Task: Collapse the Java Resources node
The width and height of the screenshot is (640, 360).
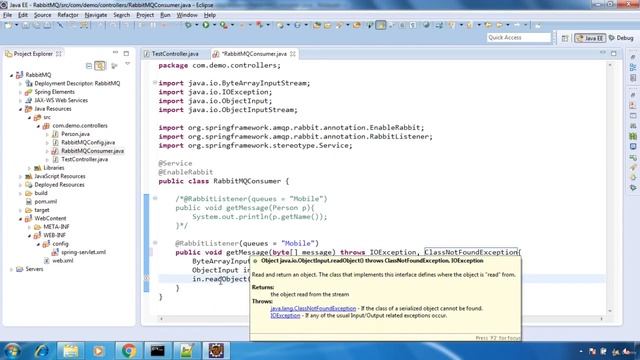Action: (x=20, y=109)
